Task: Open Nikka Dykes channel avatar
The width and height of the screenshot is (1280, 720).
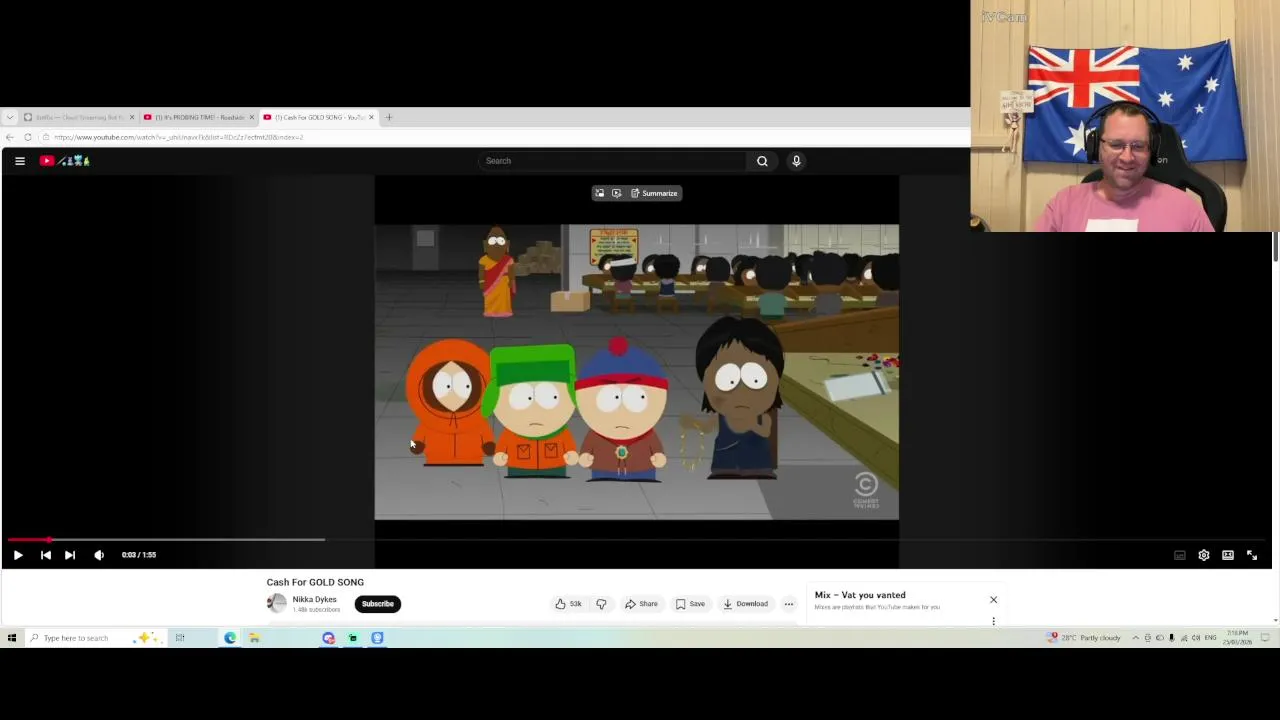Action: [x=277, y=603]
